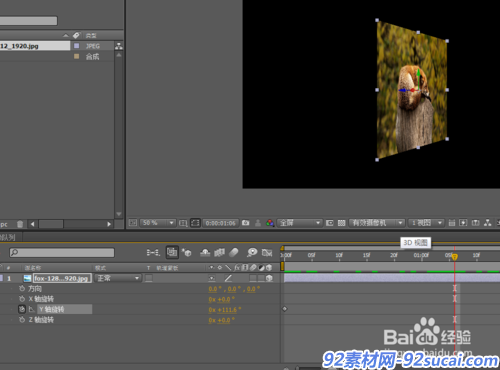This screenshot has width=500, height=370.
Task: Open grid and guide options icon
Action: [183, 223]
